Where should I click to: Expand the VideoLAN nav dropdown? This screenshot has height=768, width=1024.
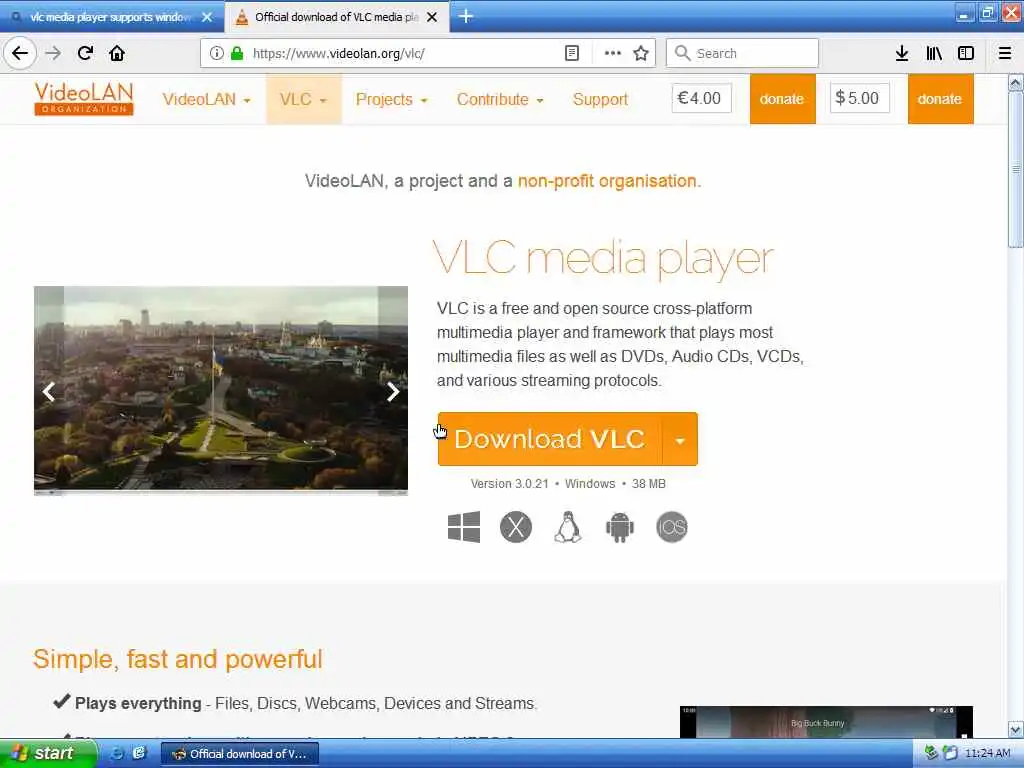click(x=206, y=99)
